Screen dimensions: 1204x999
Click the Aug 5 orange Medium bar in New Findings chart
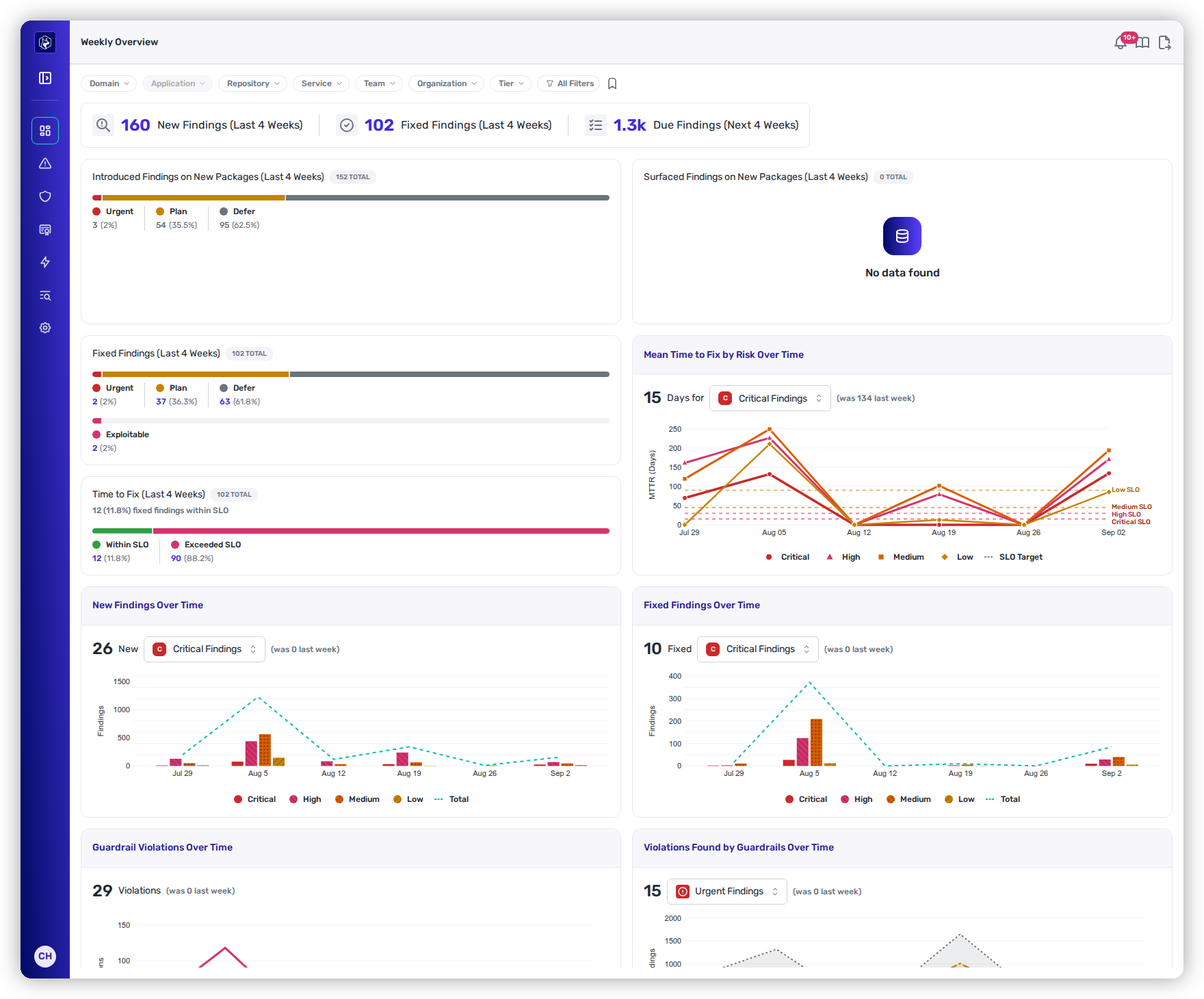click(265, 750)
